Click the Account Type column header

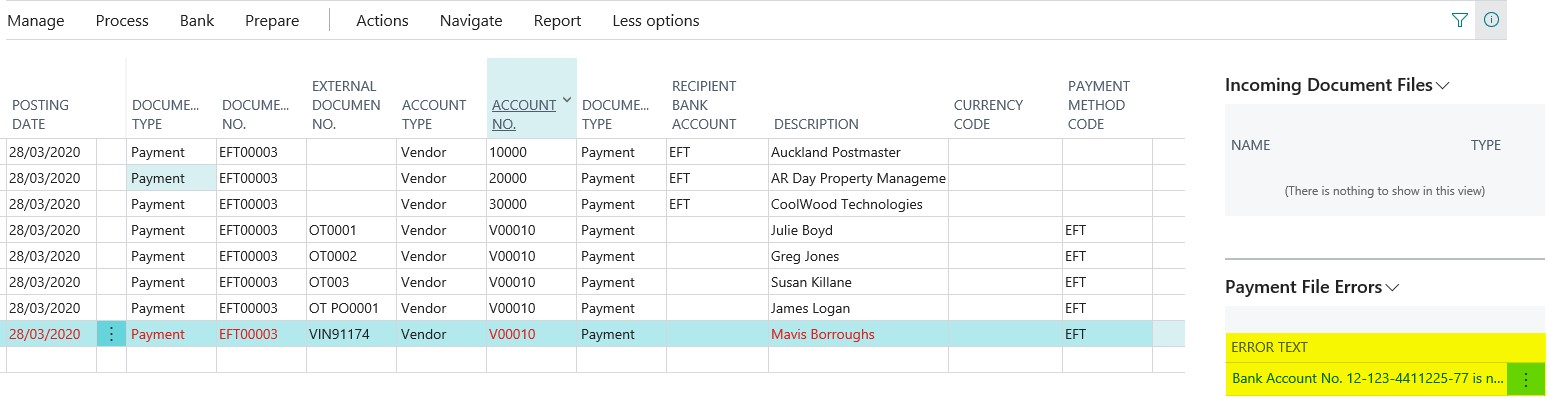coord(434,114)
